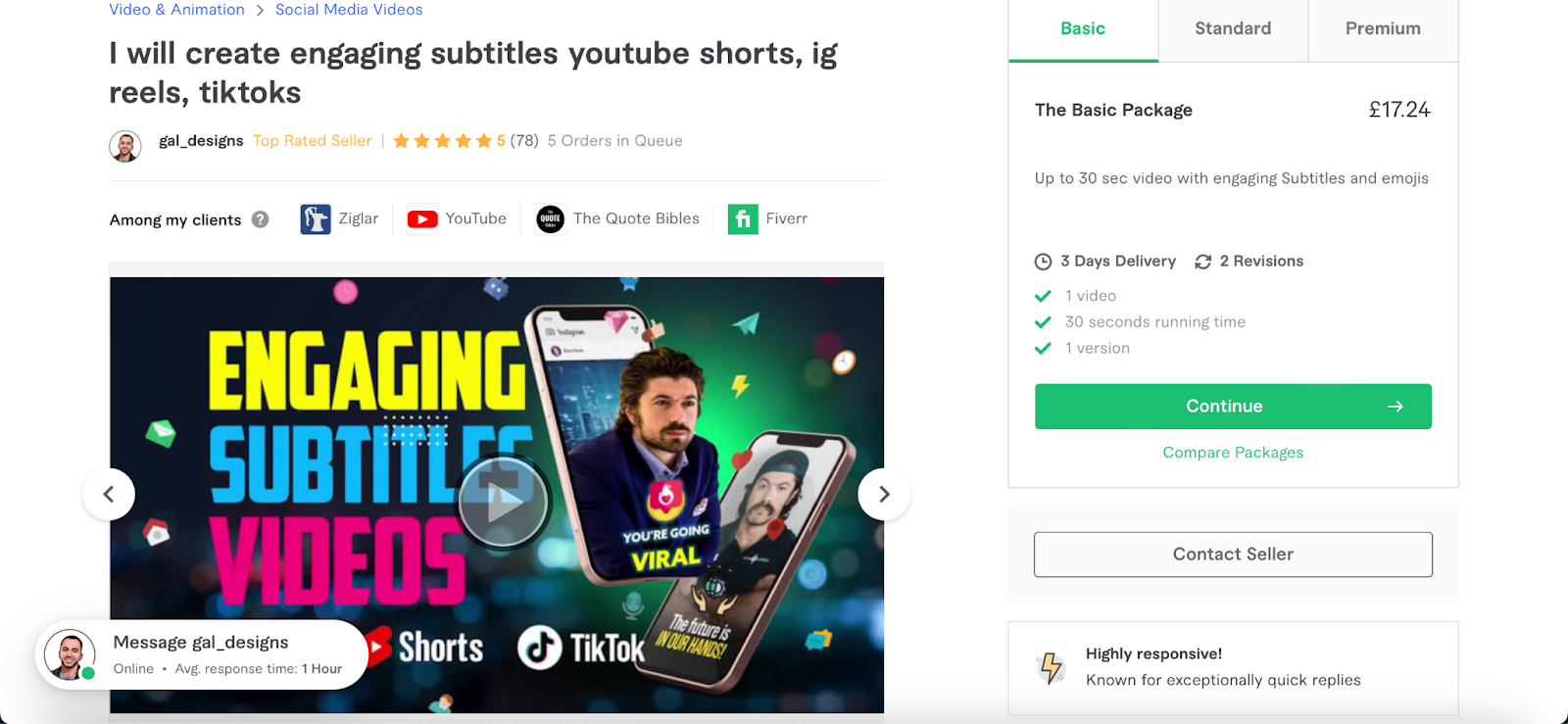Click the lightning bolt Highly responsive icon

[1051, 667]
